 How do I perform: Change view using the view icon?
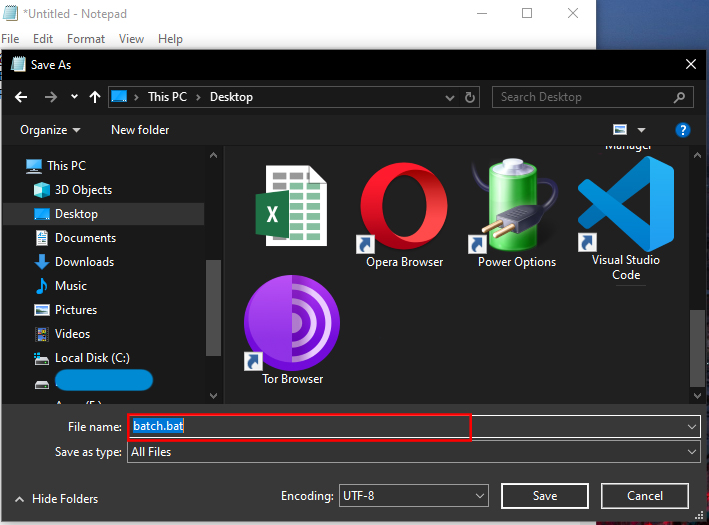click(620, 130)
